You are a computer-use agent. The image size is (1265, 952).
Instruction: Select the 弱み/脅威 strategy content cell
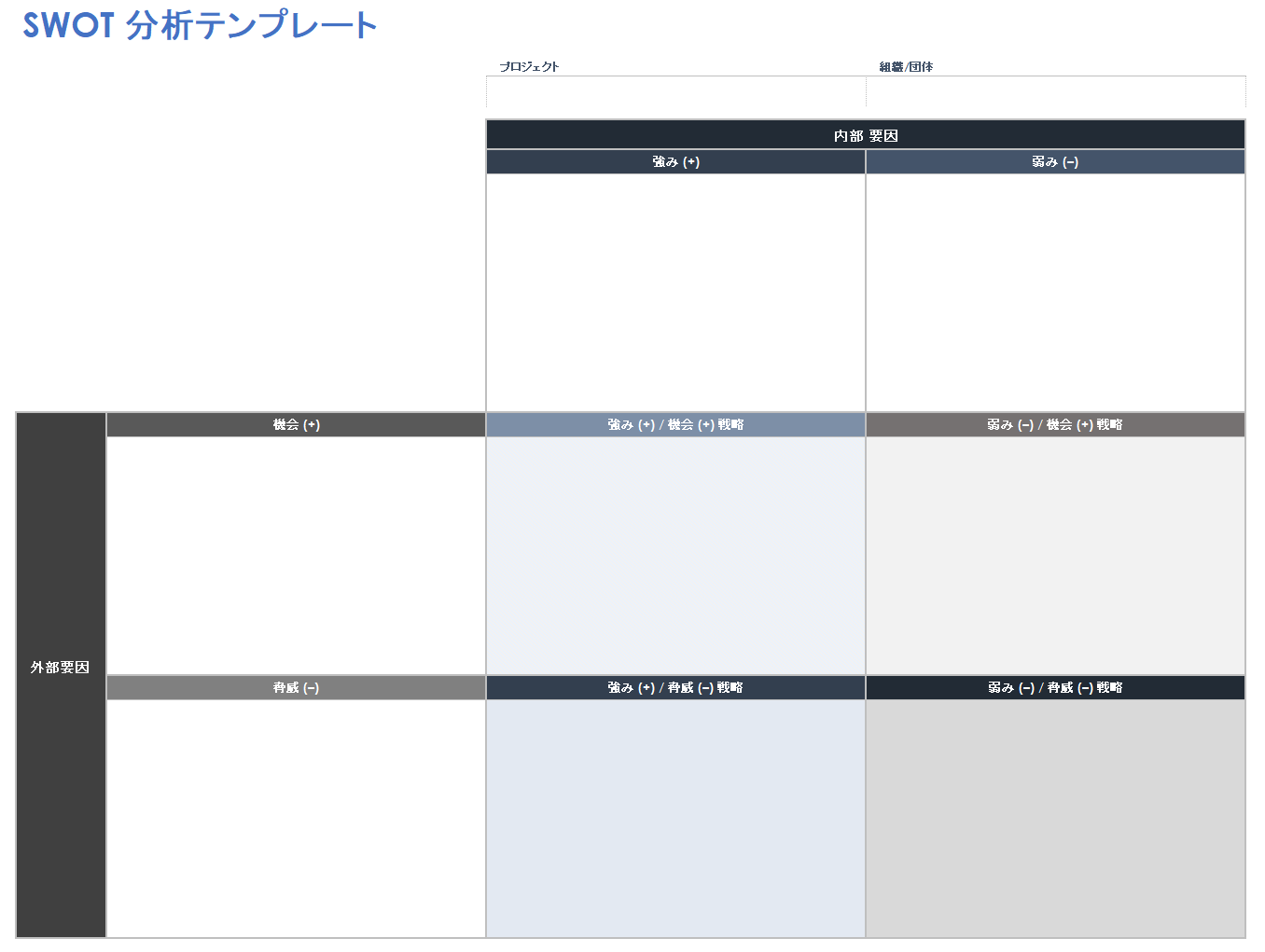[x=1055, y=819]
